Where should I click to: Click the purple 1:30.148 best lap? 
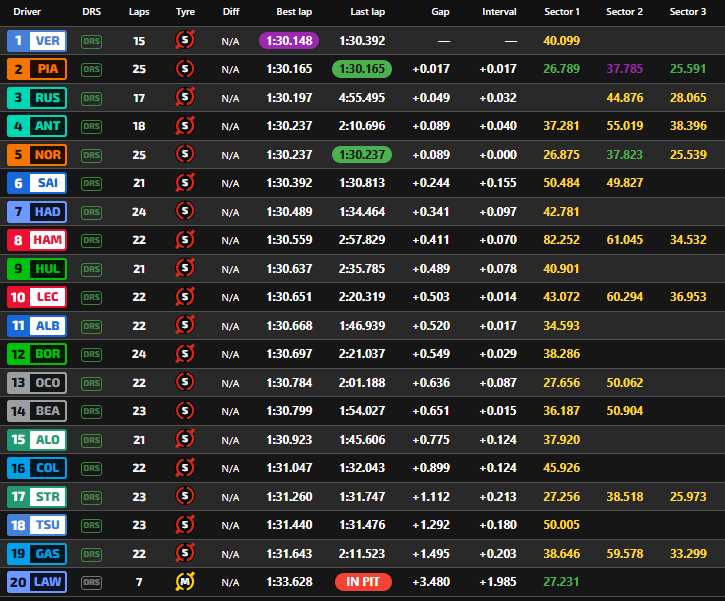coord(289,41)
